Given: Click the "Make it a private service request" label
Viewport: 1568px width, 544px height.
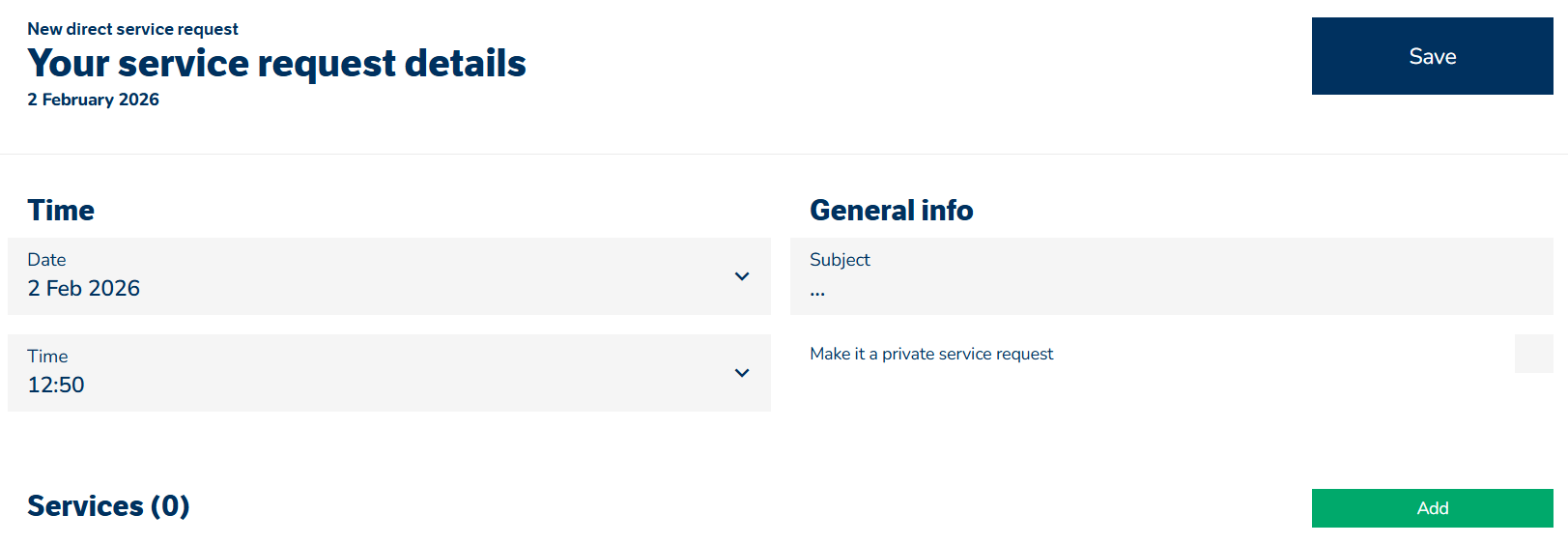Looking at the screenshot, I should point(931,354).
